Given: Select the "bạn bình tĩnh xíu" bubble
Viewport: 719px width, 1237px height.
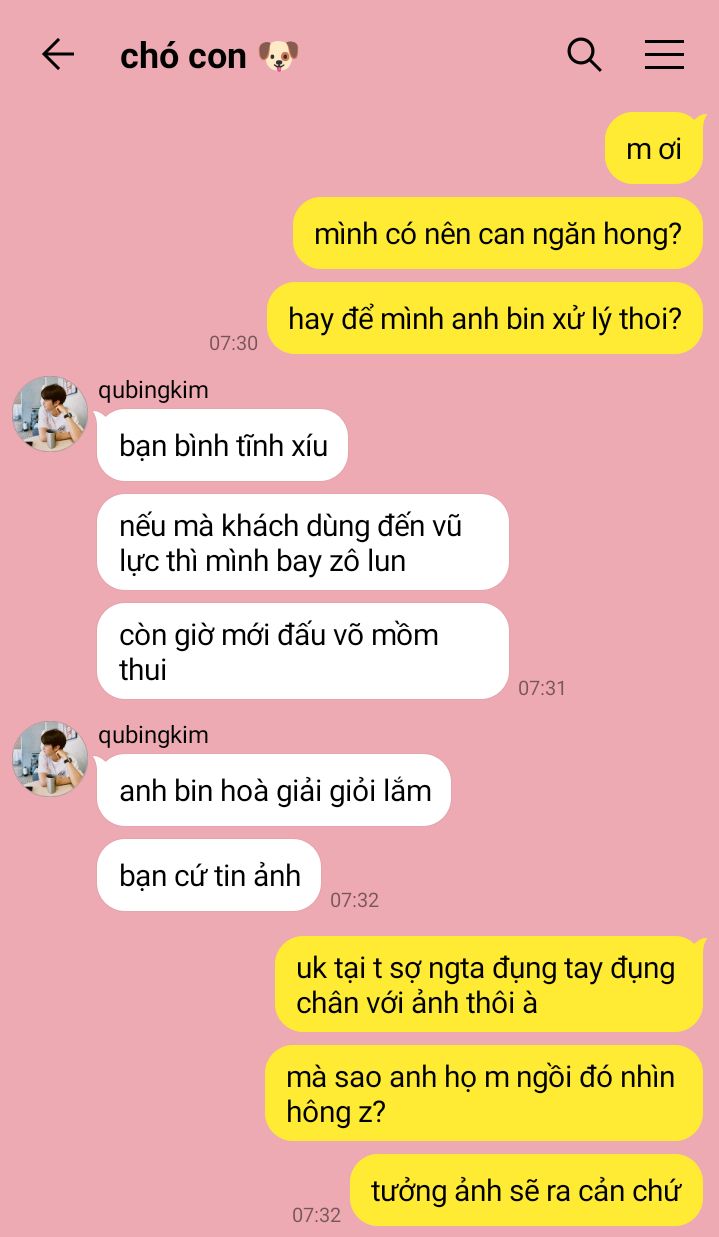Looking at the screenshot, I should coord(222,445).
